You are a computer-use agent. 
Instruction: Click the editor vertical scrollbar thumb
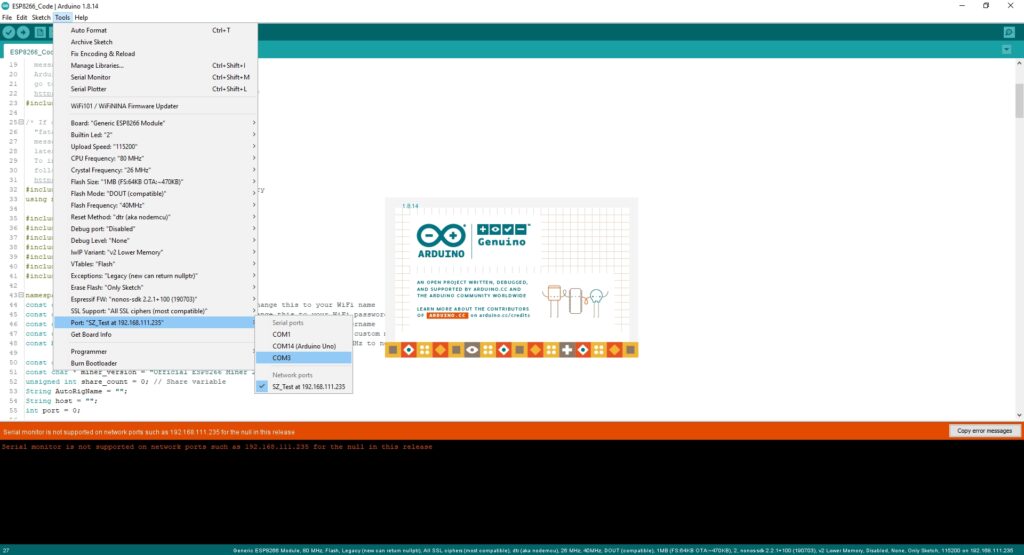(1019, 101)
